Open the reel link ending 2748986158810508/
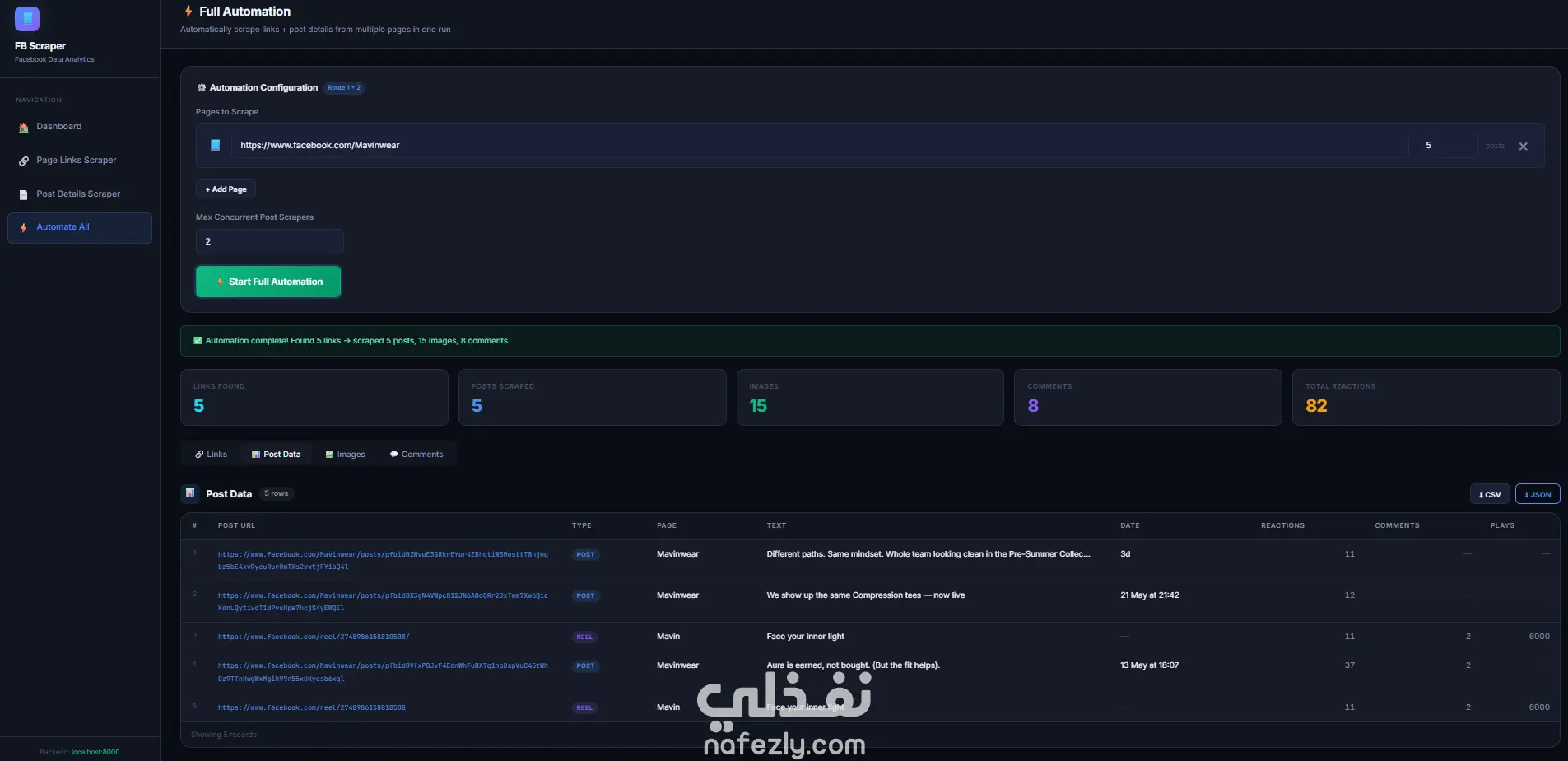The height and width of the screenshot is (761, 1568). [314, 637]
